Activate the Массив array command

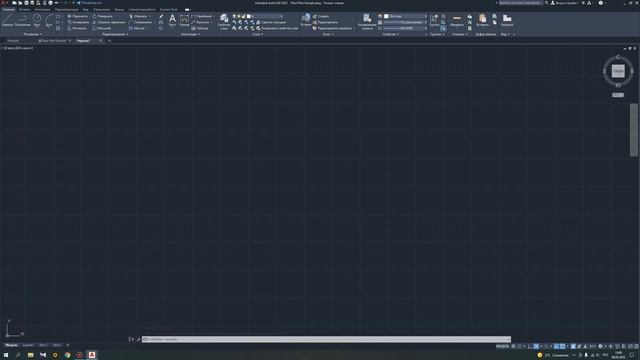click(x=137, y=28)
